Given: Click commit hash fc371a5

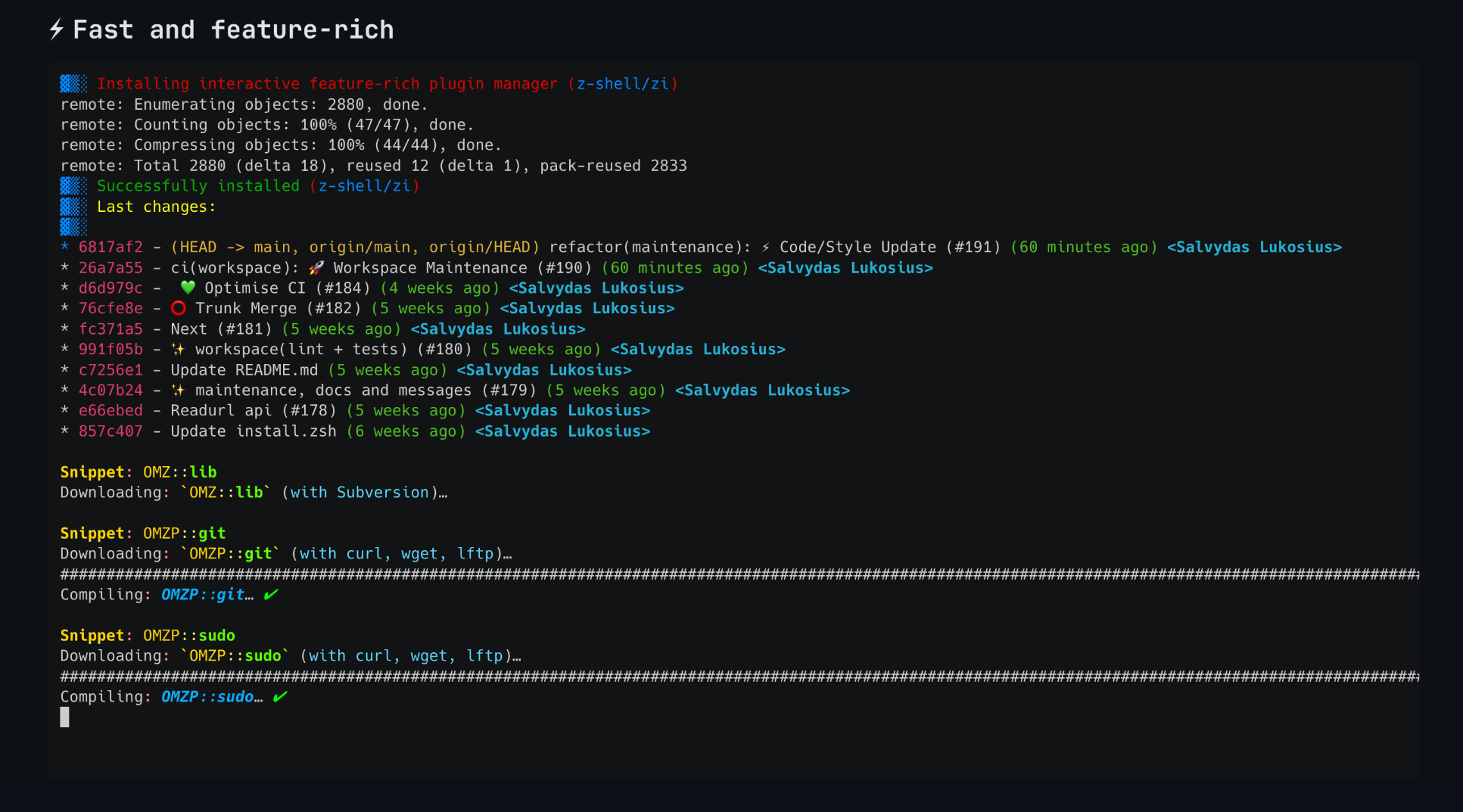Looking at the screenshot, I should coord(111,329).
